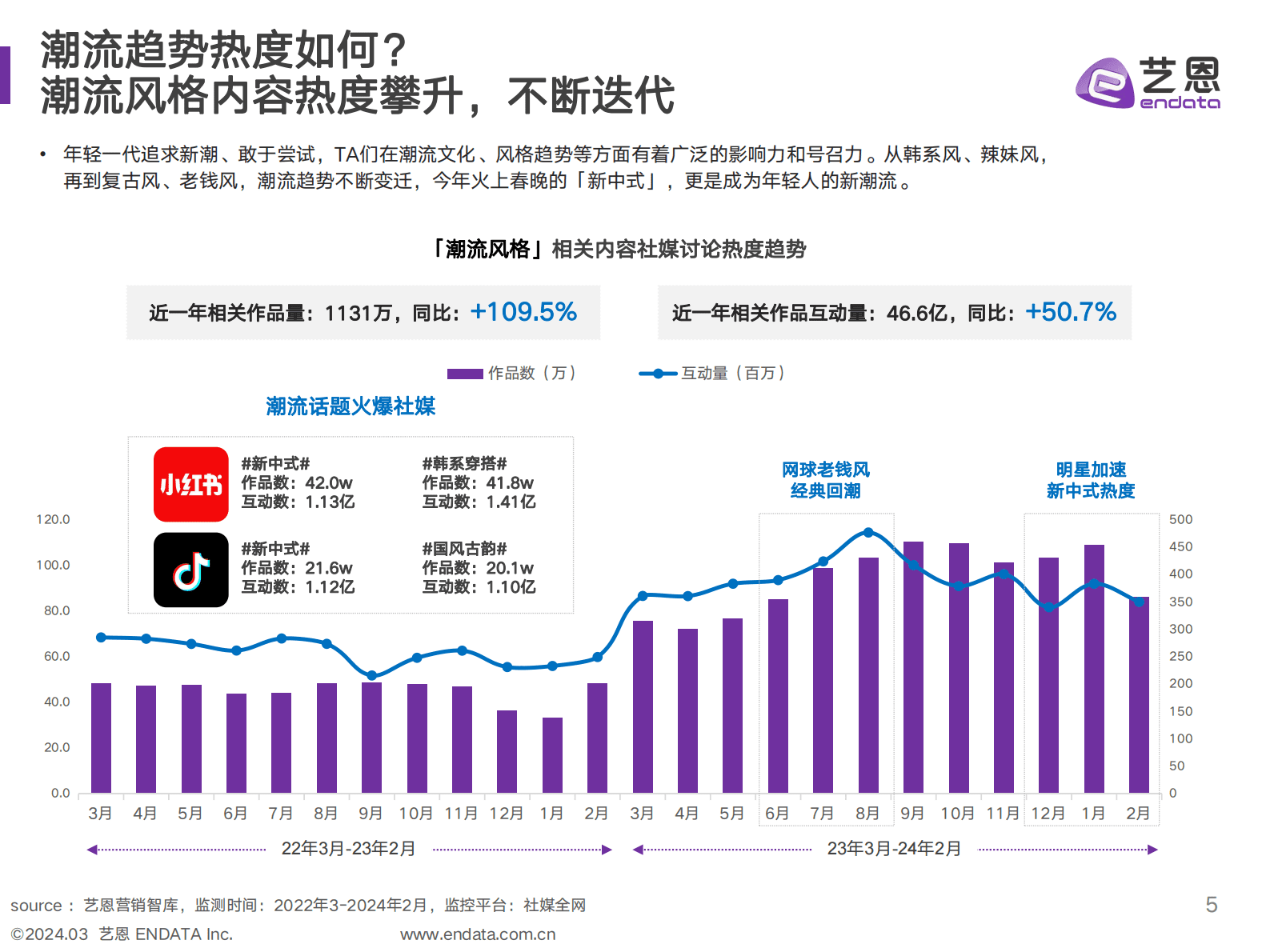
Task: Click the blue 互动量 legend line marker
Action: pyautogui.click(x=658, y=374)
